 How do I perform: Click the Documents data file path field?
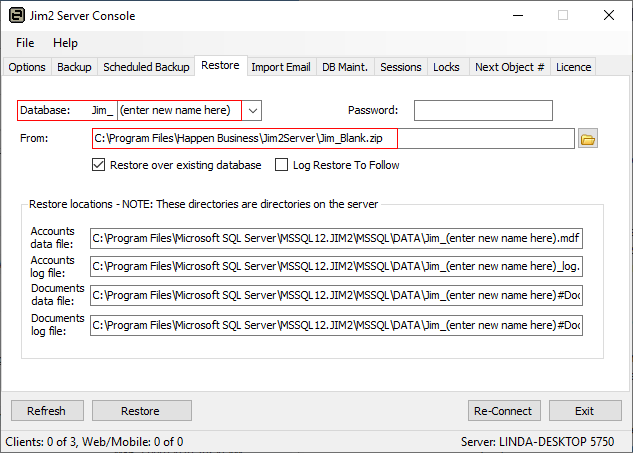point(336,296)
